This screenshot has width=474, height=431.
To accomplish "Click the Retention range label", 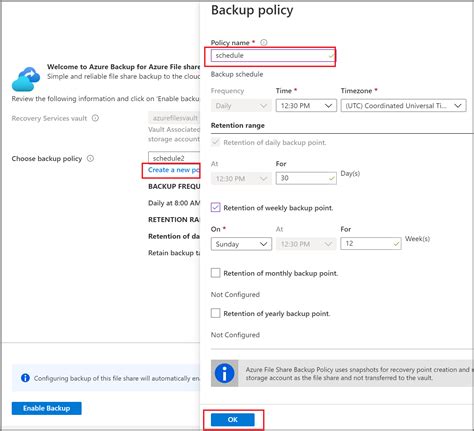I will click(x=238, y=125).
